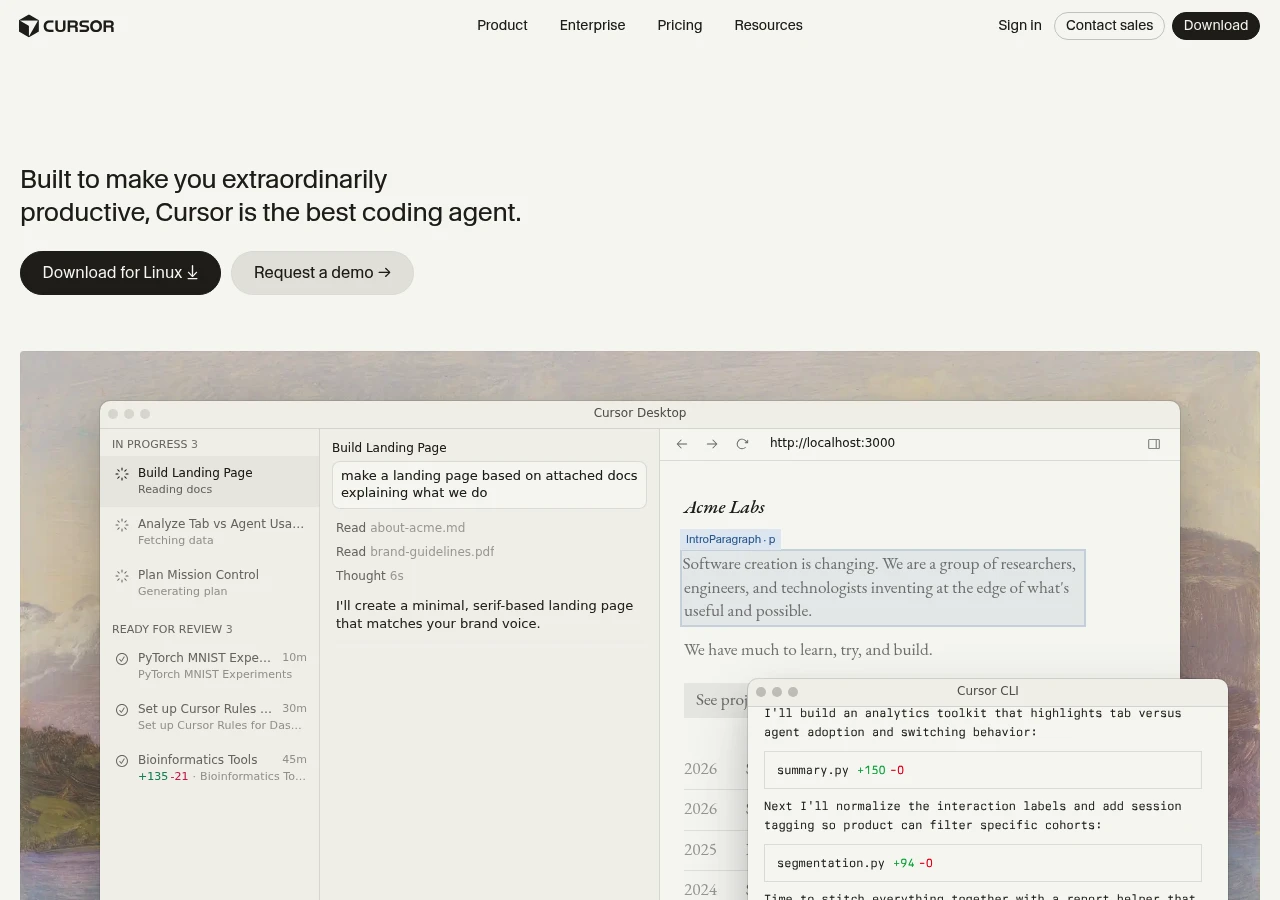Open the Pricing page
The height and width of the screenshot is (900, 1280).
(680, 26)
